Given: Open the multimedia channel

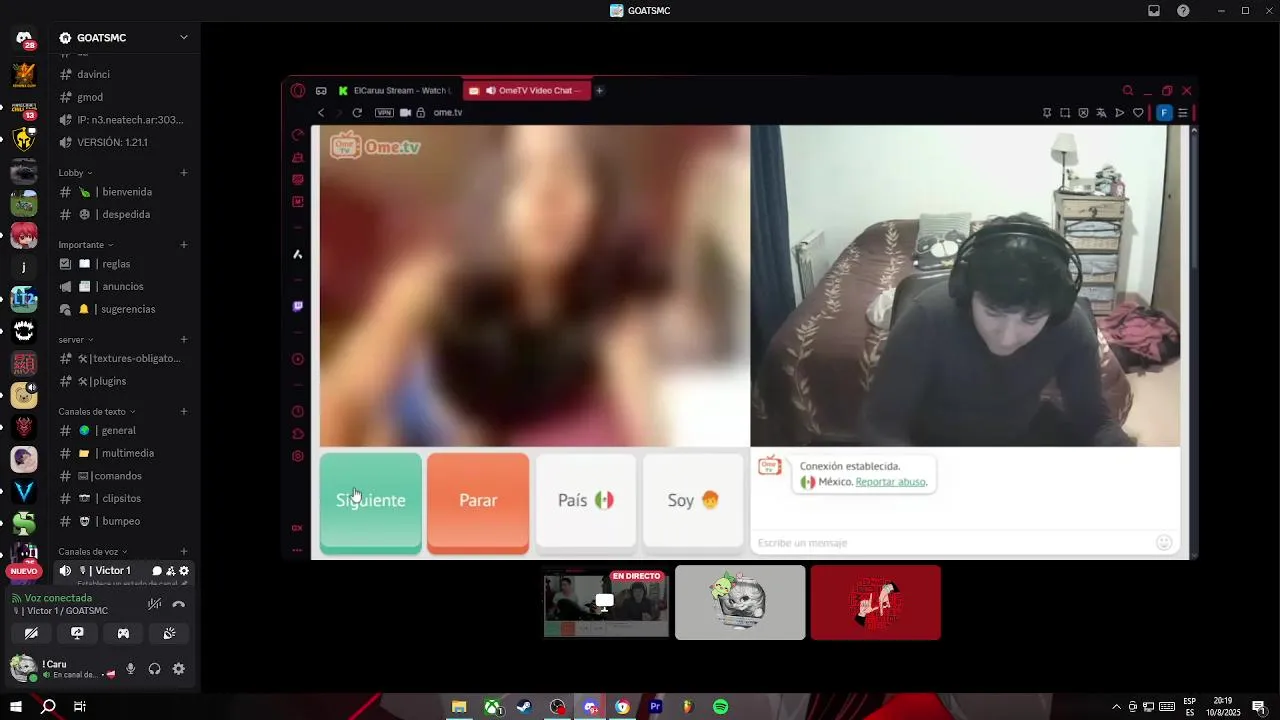Looking at the screenshot, I should (x=123, y=454).
